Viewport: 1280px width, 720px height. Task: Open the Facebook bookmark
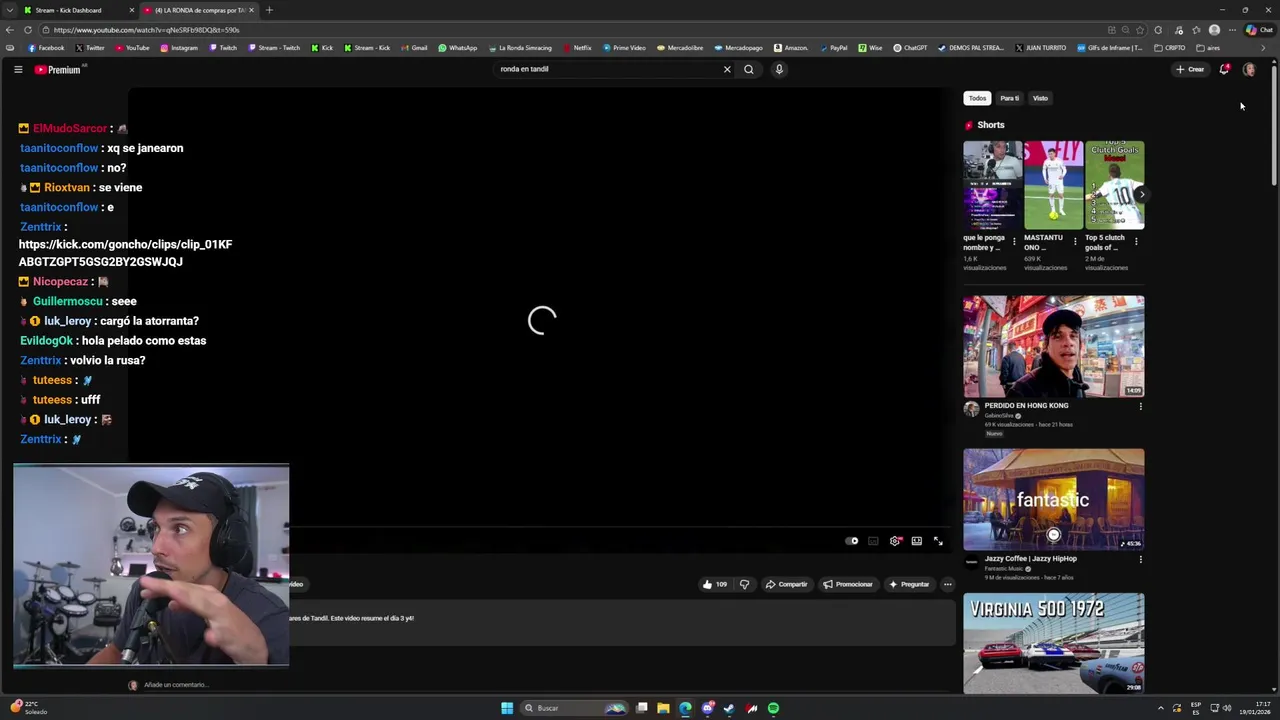(46, 48)
